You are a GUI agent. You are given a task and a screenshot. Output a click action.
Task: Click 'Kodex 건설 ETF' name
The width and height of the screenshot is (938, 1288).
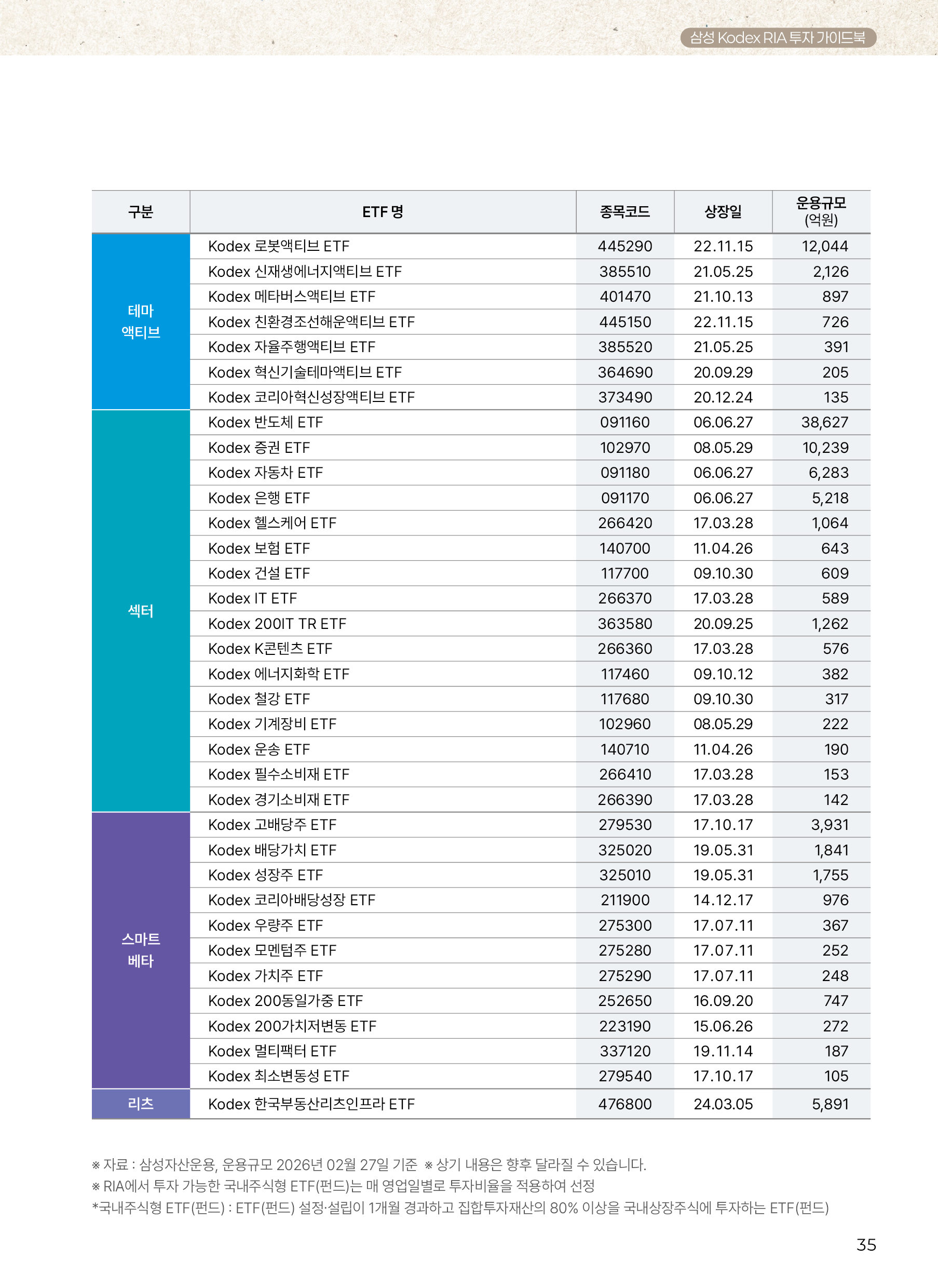(x=259, y=573)
